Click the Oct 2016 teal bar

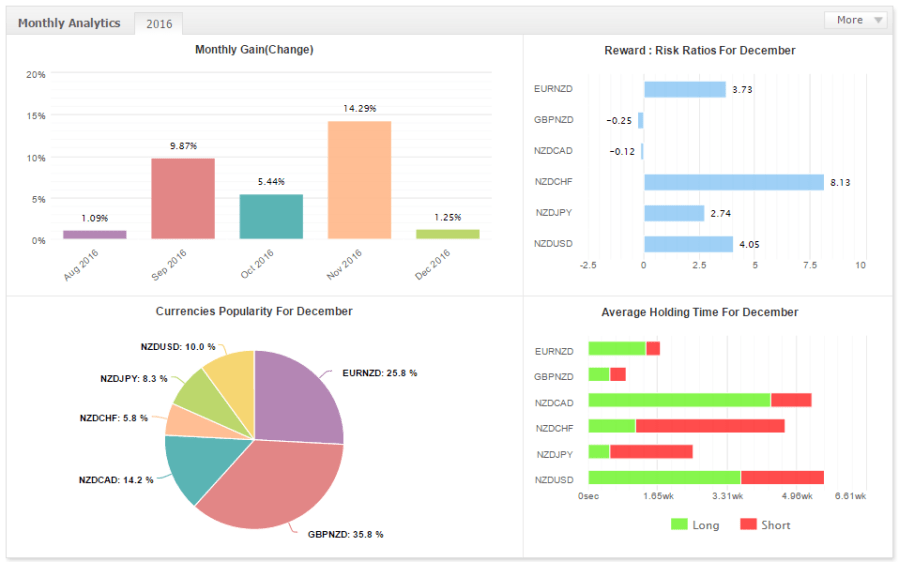click(x=271, y=217)
